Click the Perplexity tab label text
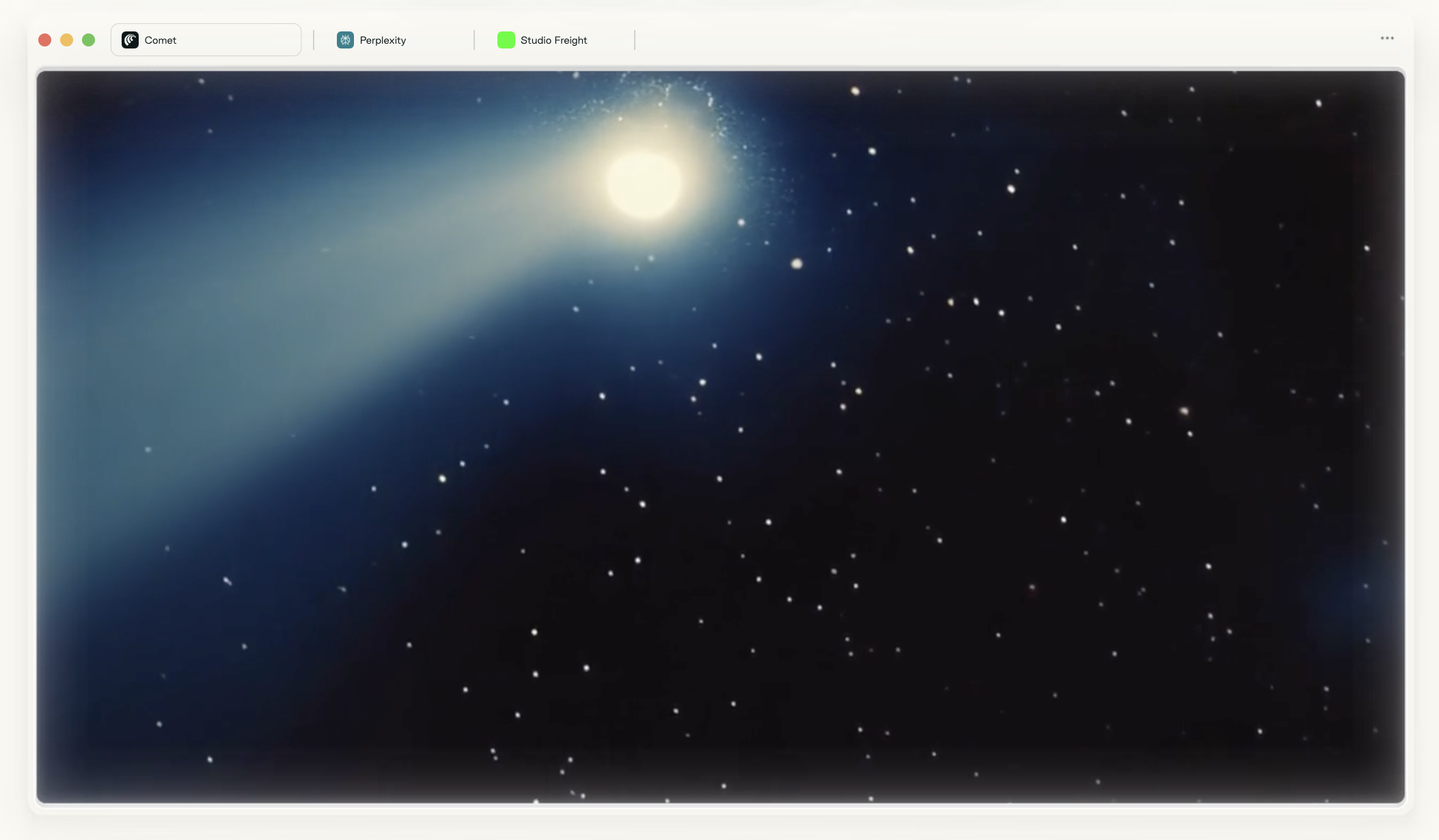Image resolution: width=1439 pixels, height=840 pixels. (383, 40)
